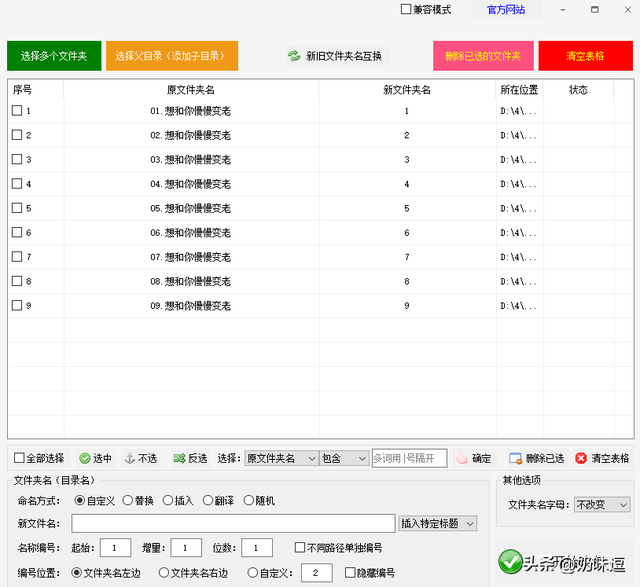Click the anchor 不选 icon
Image resolution: width=640 pixels, height=587 pixels.
point(130,458)
